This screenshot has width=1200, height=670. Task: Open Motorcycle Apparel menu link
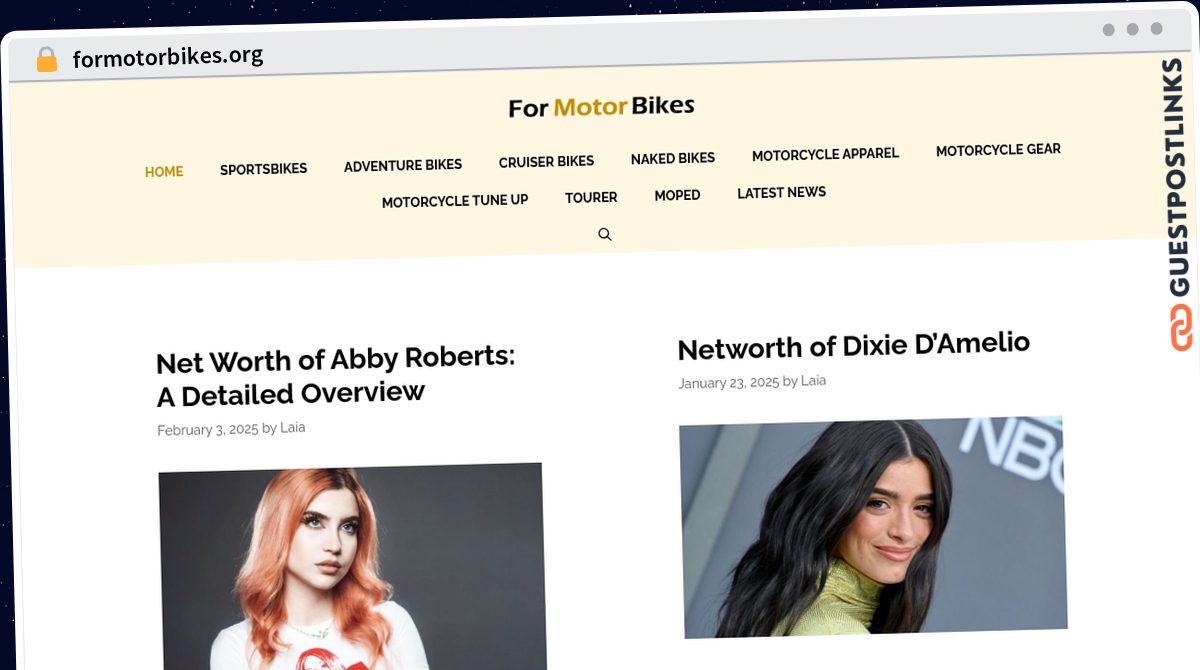coord(825,155)
